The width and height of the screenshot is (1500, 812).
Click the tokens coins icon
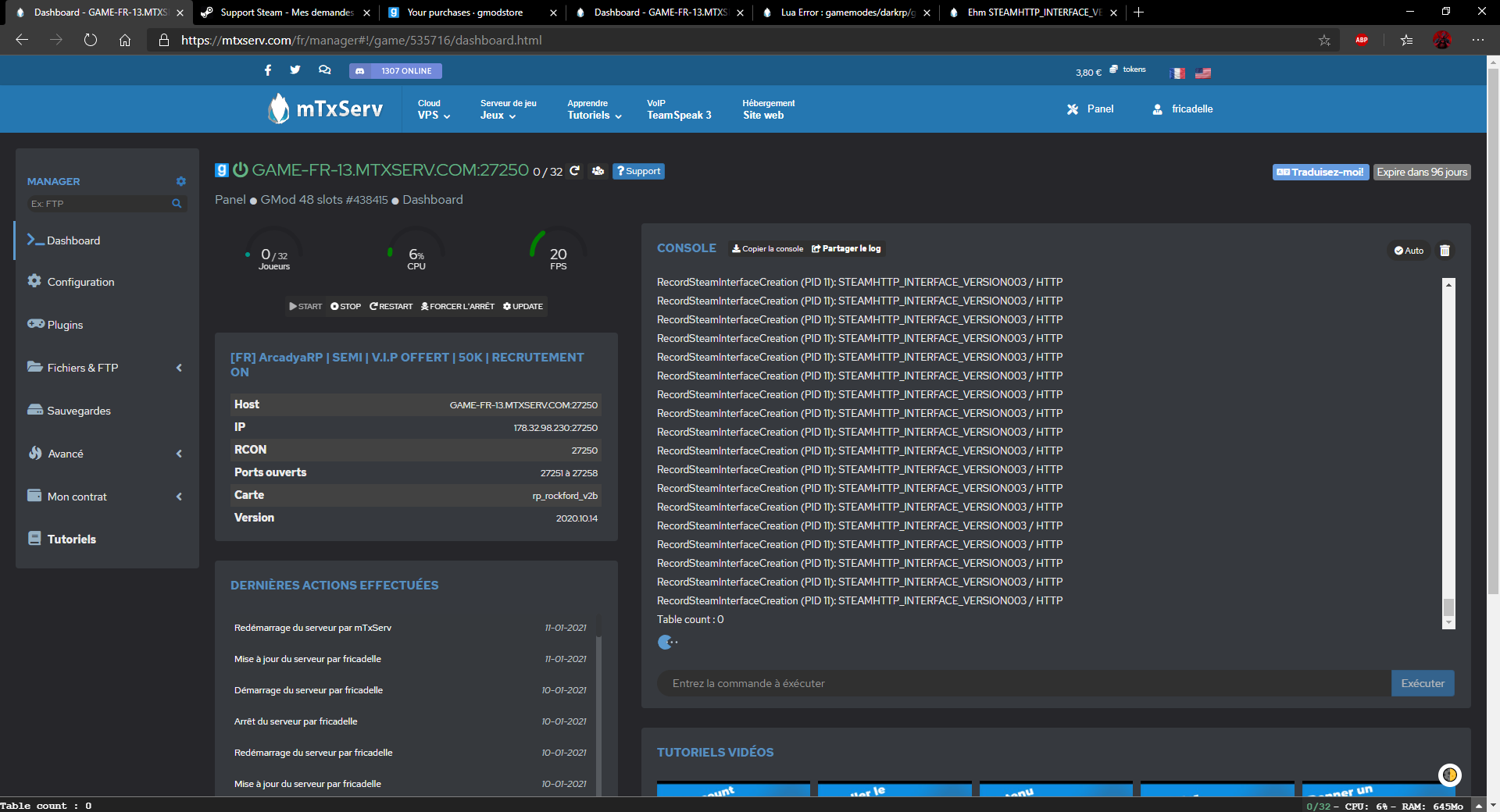point(1114,69)
